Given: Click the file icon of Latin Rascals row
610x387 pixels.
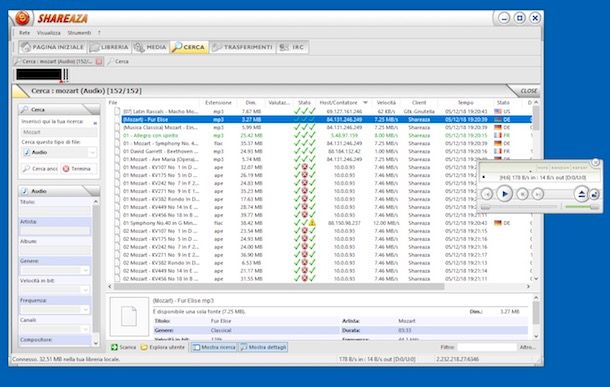Looking at the screenshot, I should [117, 112].
